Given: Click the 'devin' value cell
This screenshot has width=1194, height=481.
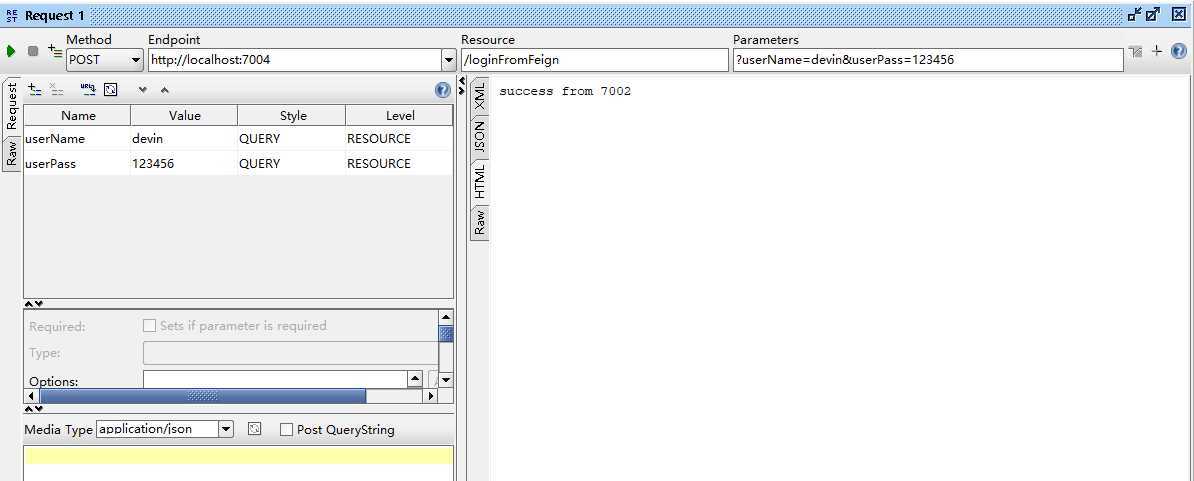Looking at the screenshot, I should (184, 139).
